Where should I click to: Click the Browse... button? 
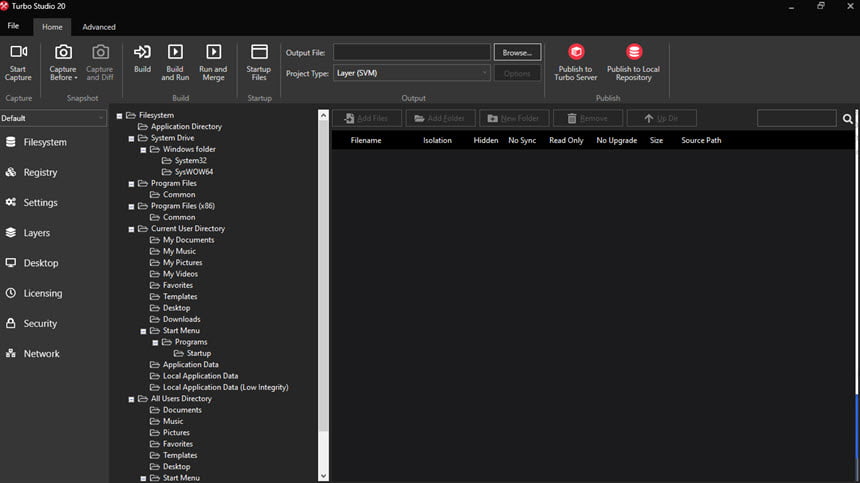(x=517, y=53)
